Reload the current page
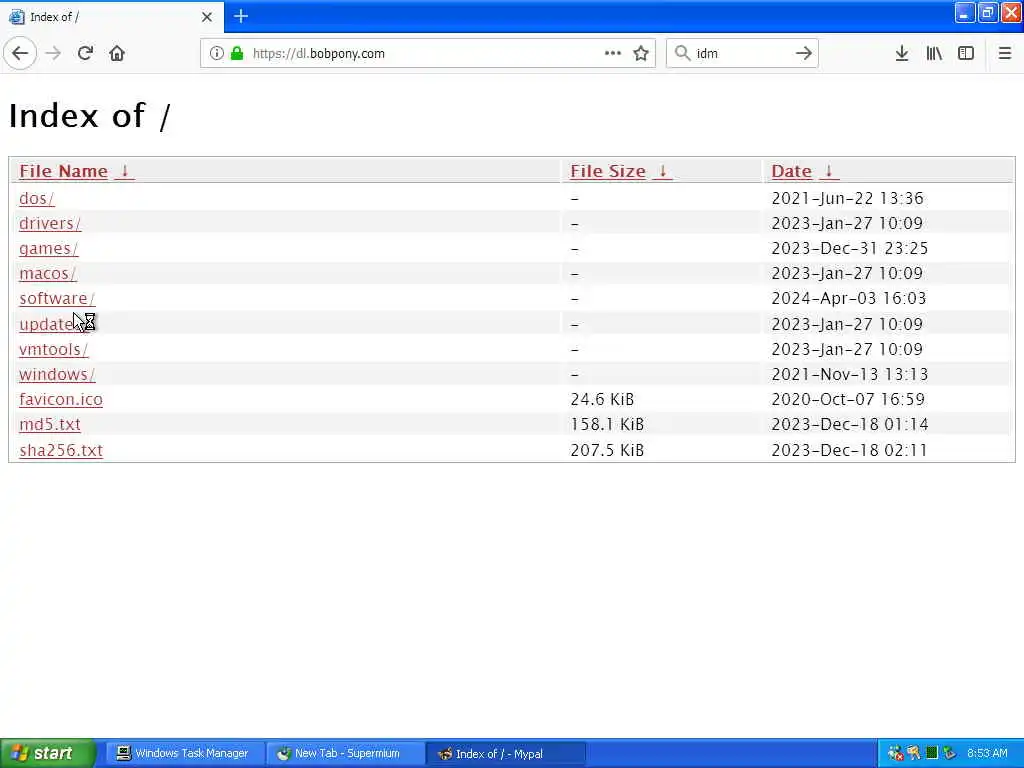Screen dimensions: 1024x768 (85, 54)
